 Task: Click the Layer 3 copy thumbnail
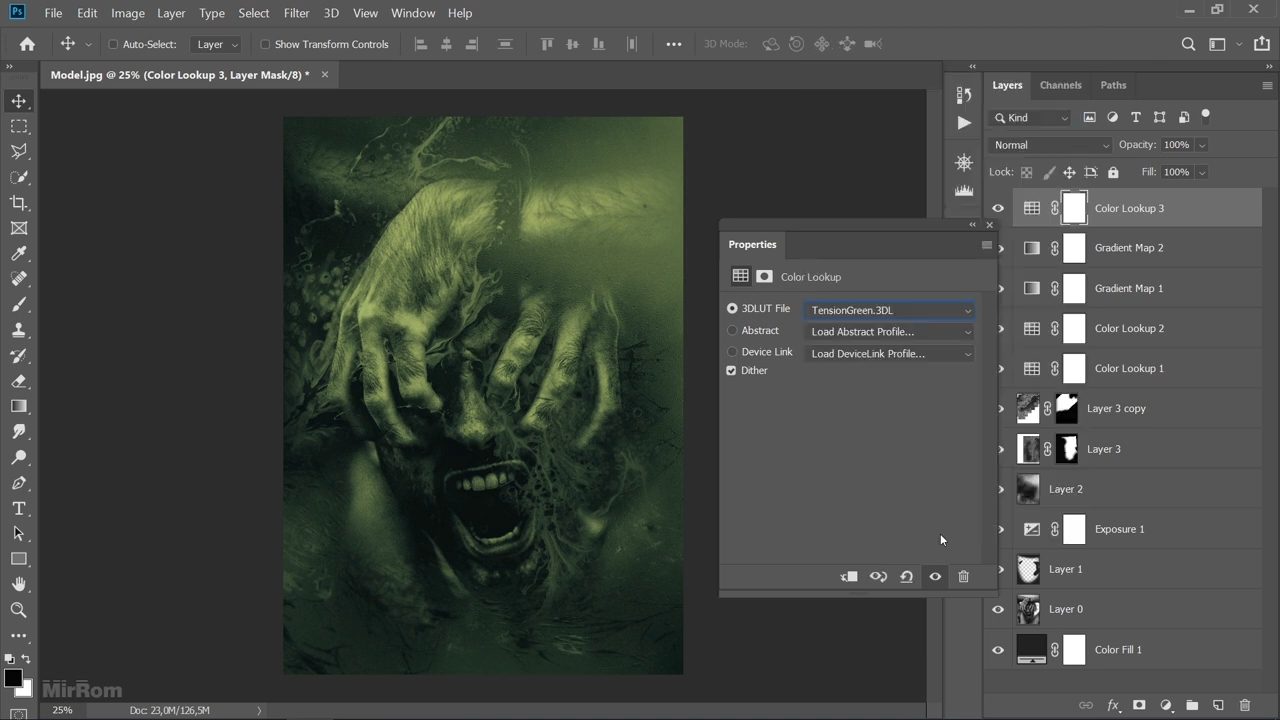pyautogui.click(x=1028, y=408)
